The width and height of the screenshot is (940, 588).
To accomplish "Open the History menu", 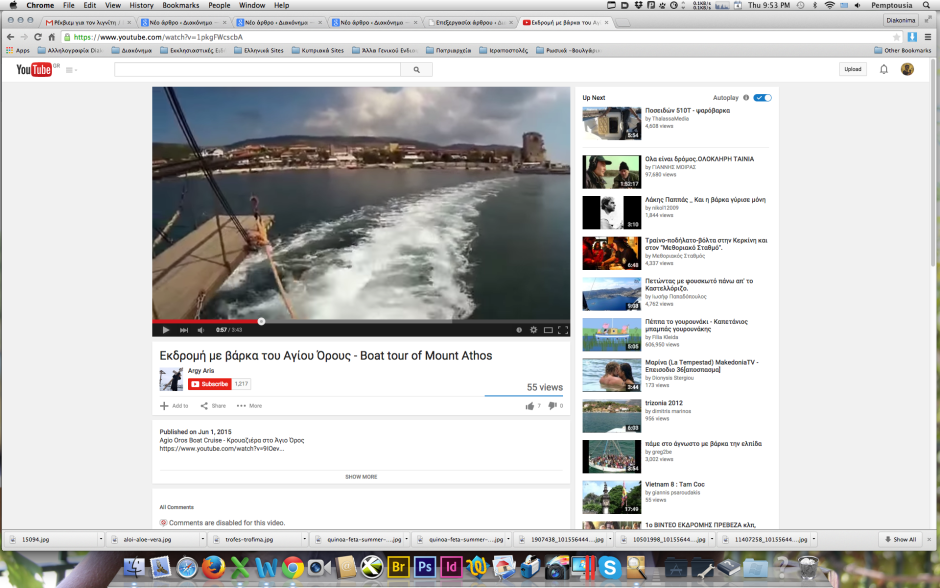I will coord(141,5).
